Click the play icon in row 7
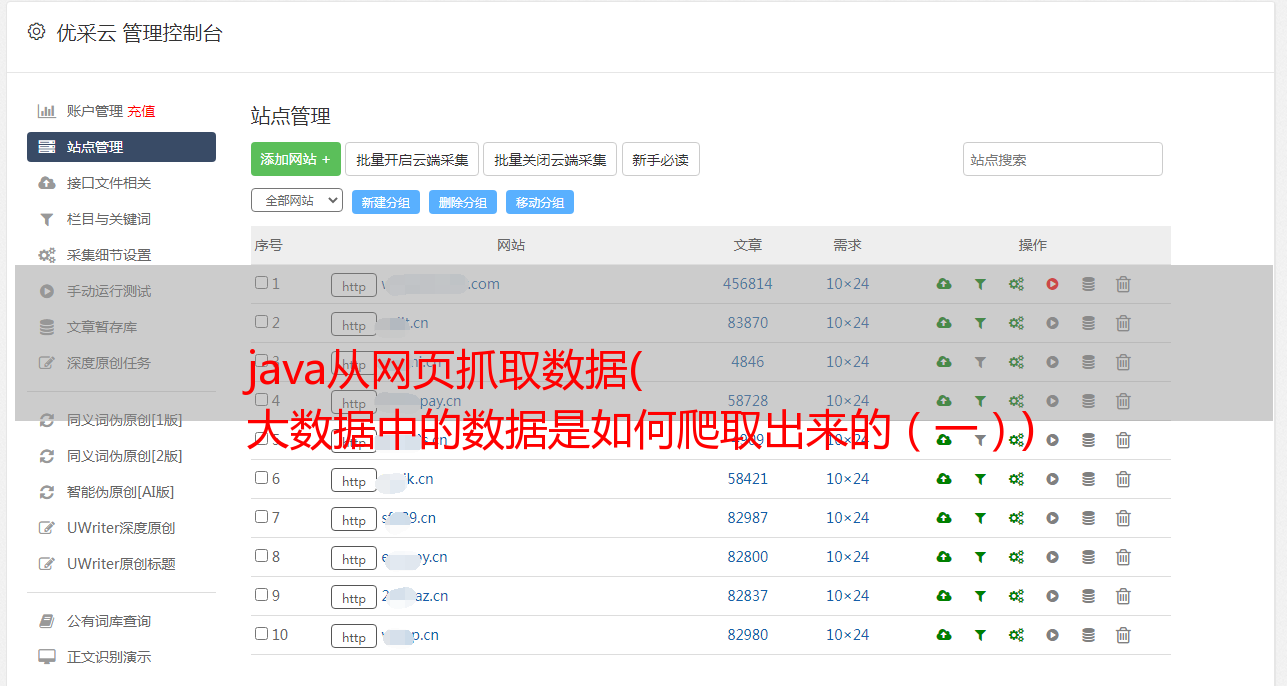 (x=1052, y=518)
